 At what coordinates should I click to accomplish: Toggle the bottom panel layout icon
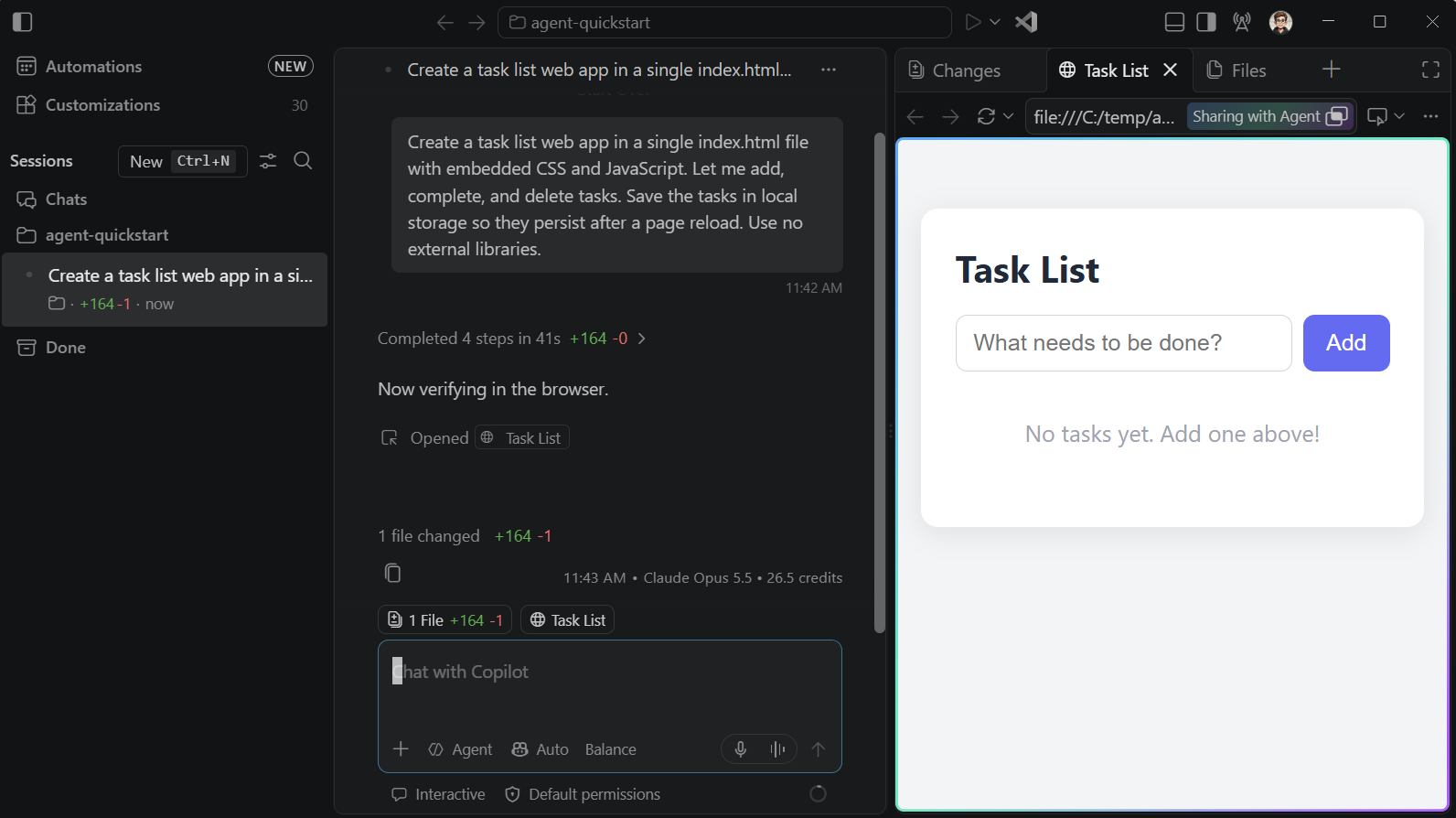click(x=1175, y=22)
